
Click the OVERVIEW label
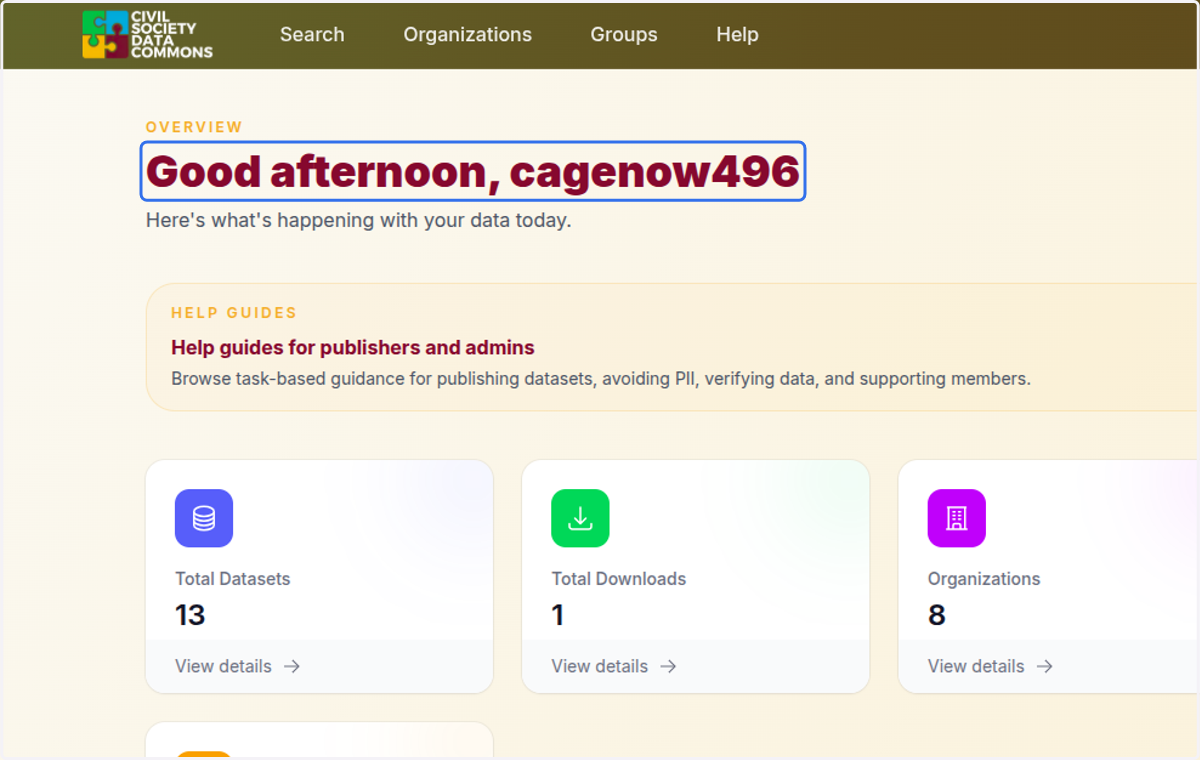pyautogui.click(x=194, y=127)
